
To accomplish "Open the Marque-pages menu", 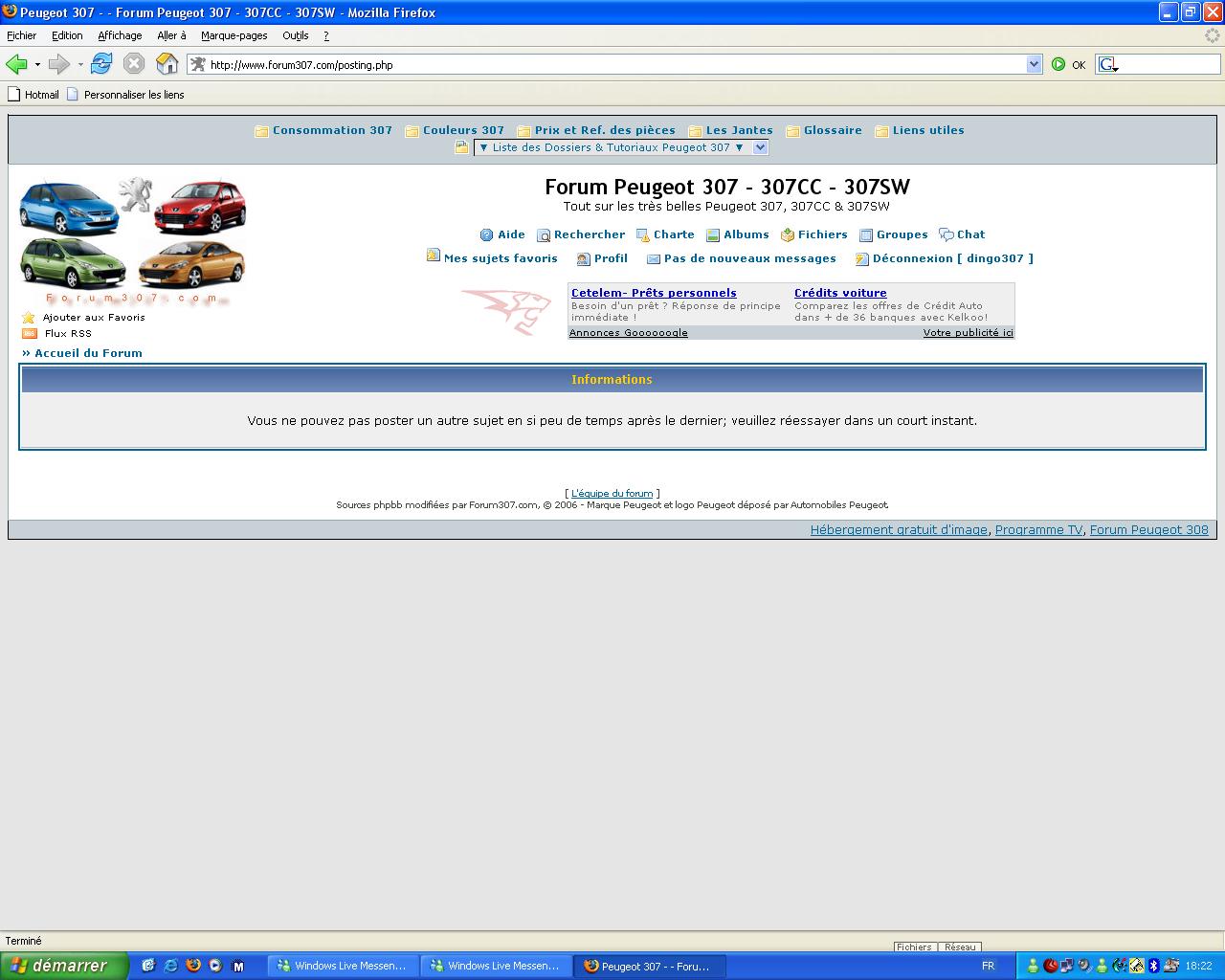I will 234,35.
